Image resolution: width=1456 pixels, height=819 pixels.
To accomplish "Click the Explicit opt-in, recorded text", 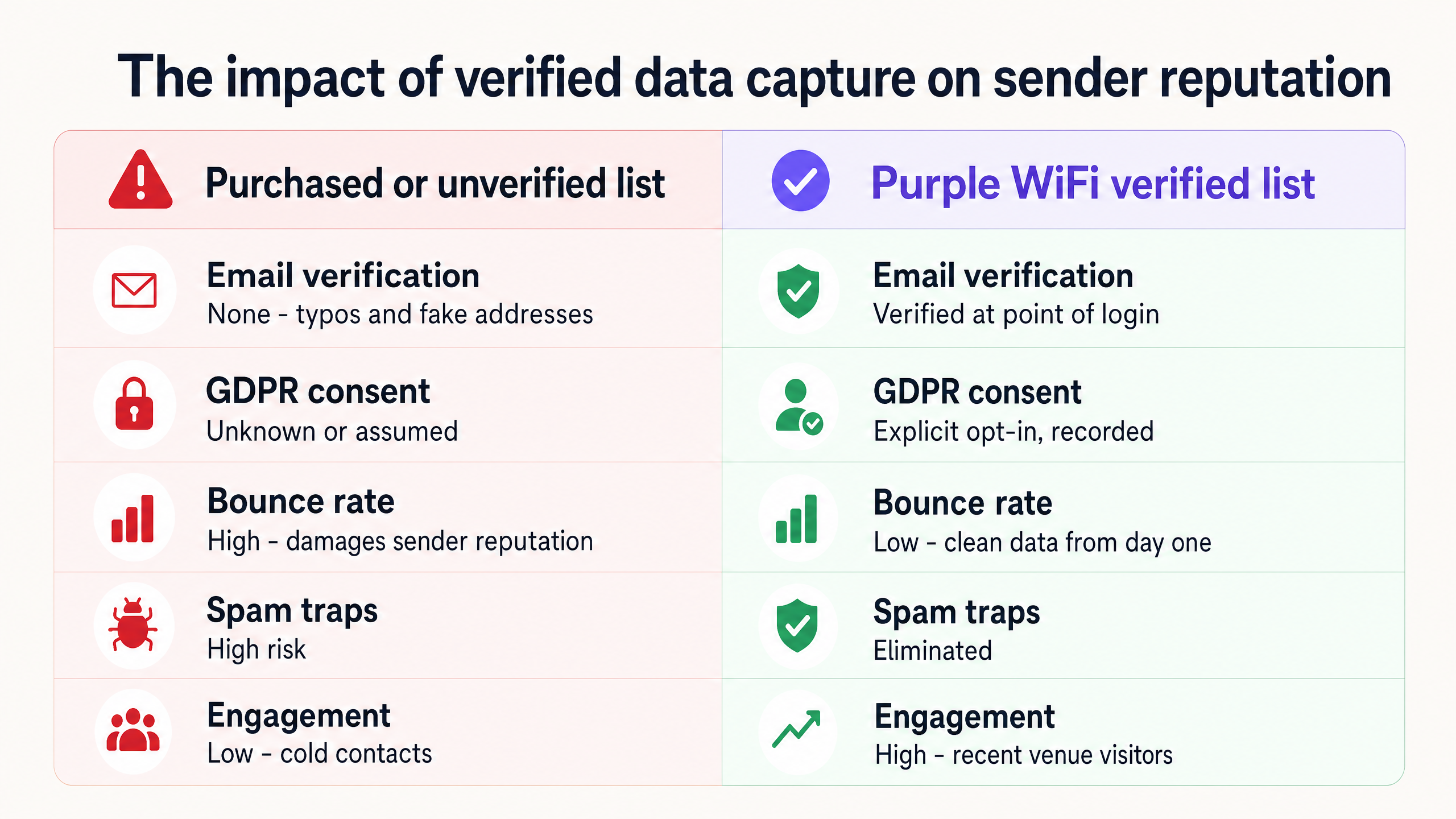I will point(1014,431).
